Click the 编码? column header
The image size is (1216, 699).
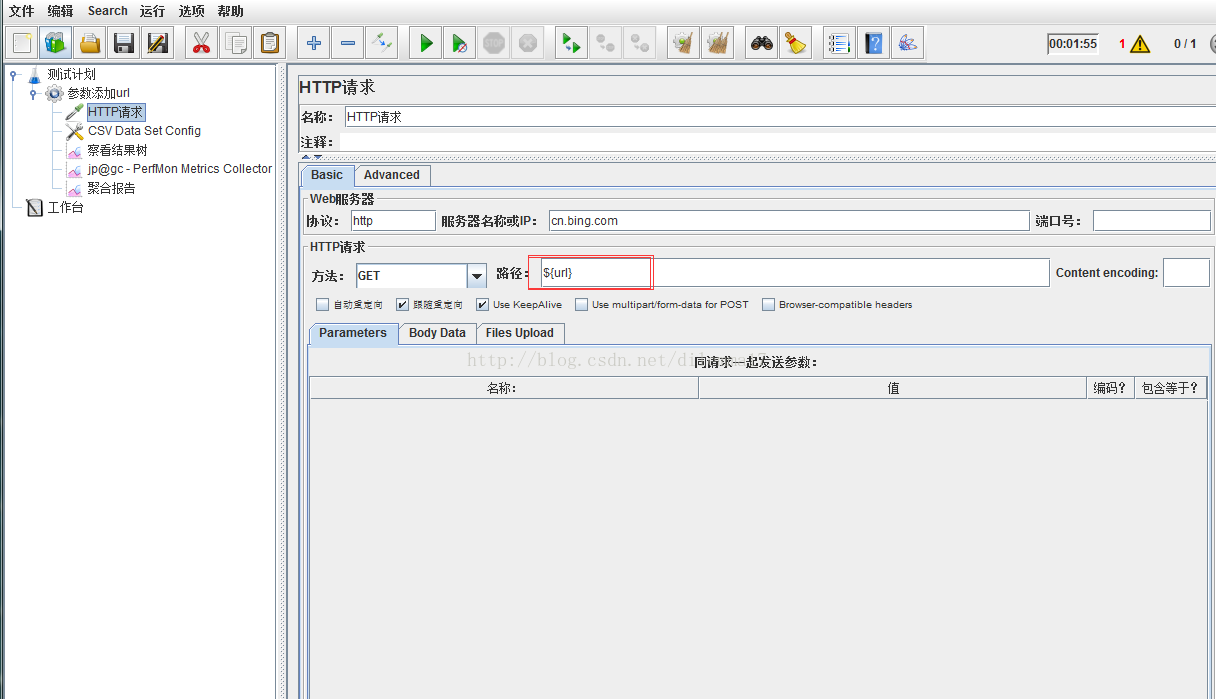(x=1111, y=388)
